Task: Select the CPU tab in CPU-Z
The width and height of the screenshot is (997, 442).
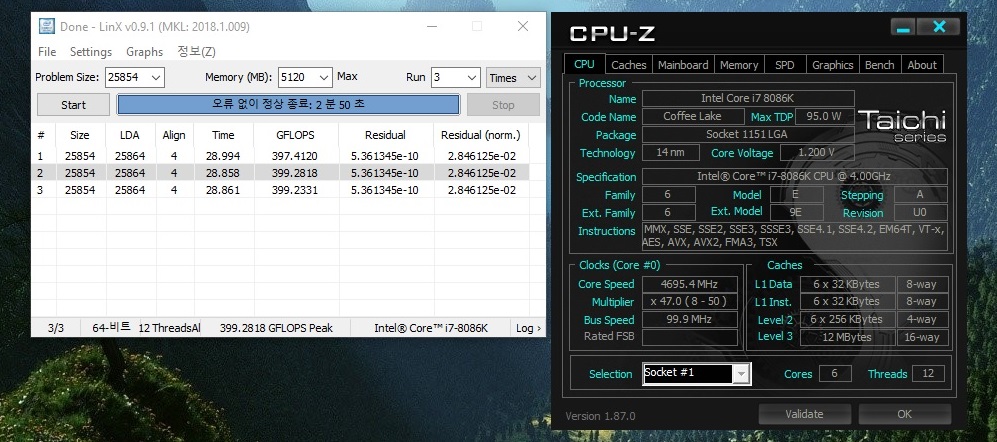Action: coord(584,64)
